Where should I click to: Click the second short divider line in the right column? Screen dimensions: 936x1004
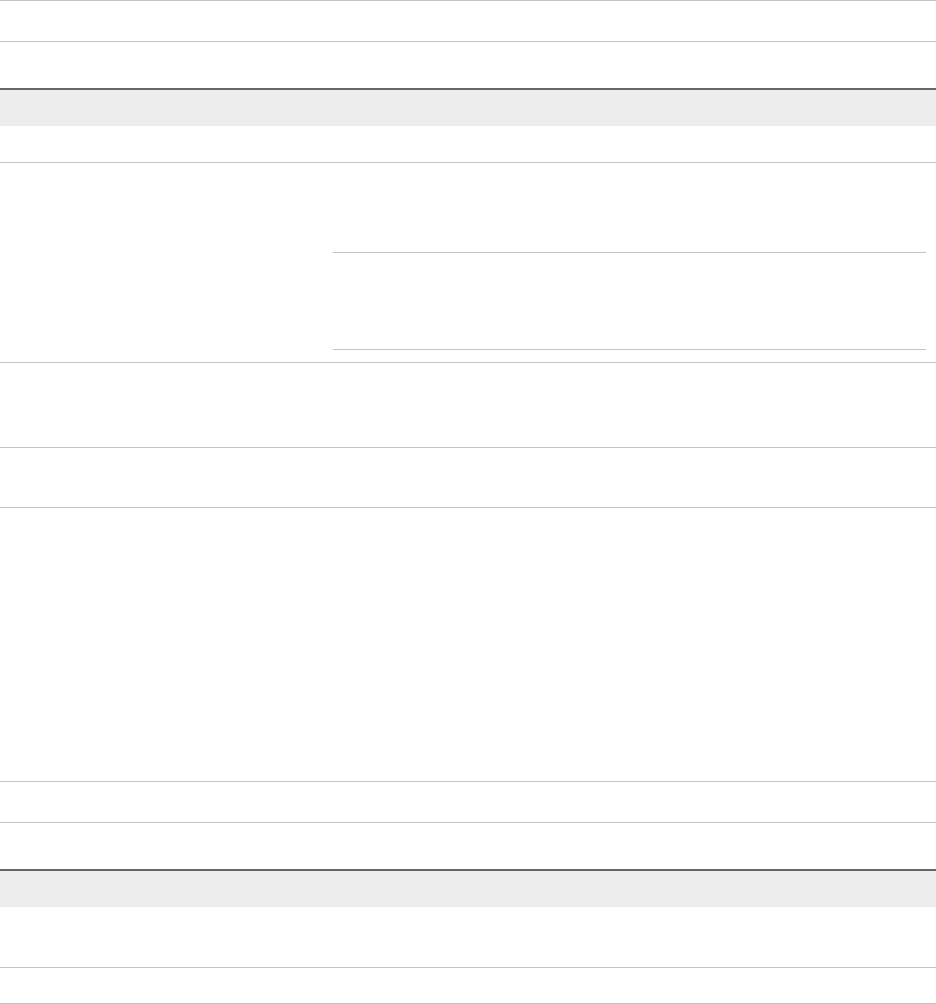click(628, 349)
